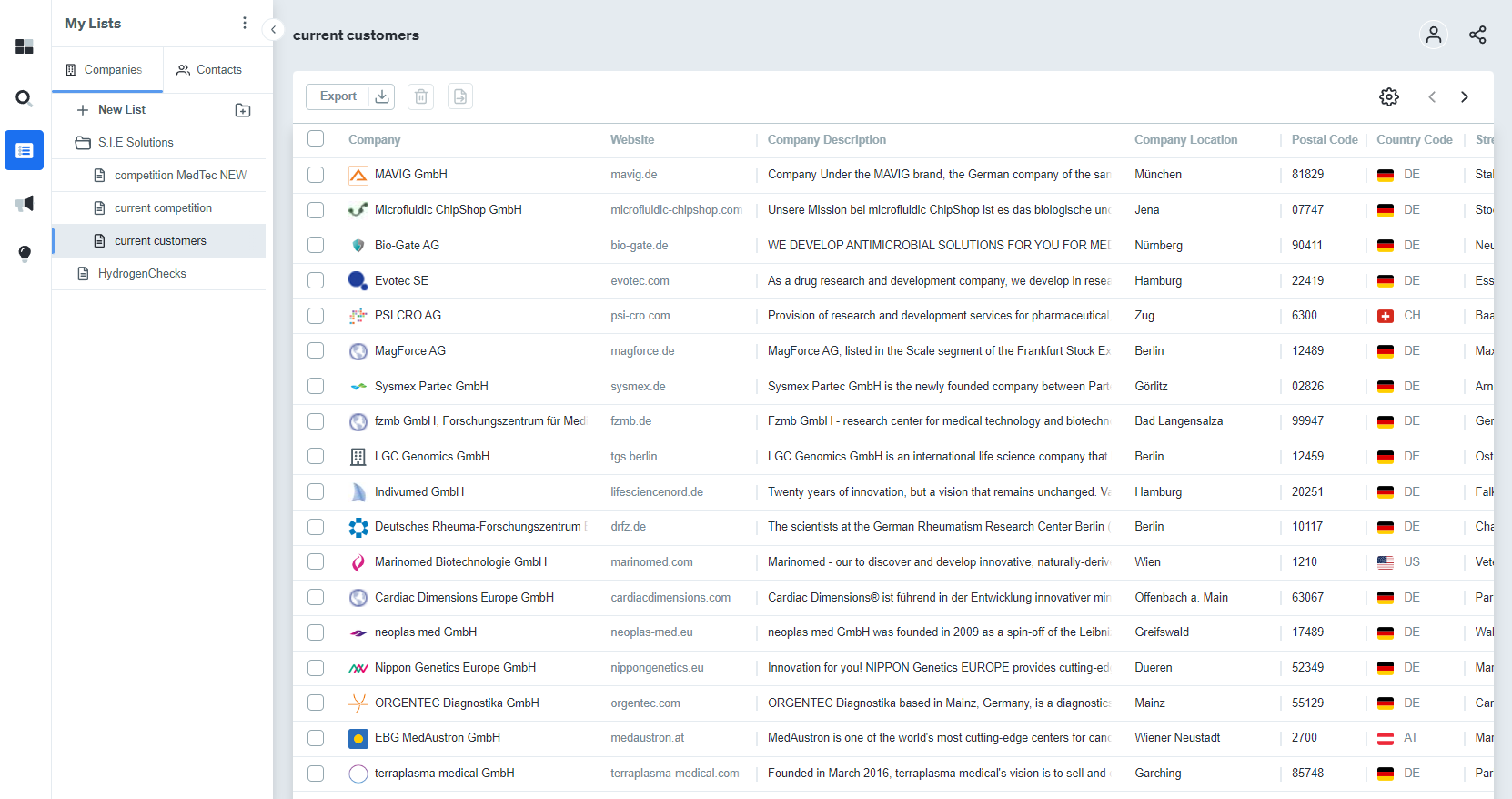This screenshot has height=799, width=1512.
Task: Check the Sysmex Partec GmbH checkbox
Action: click(316, 386)
